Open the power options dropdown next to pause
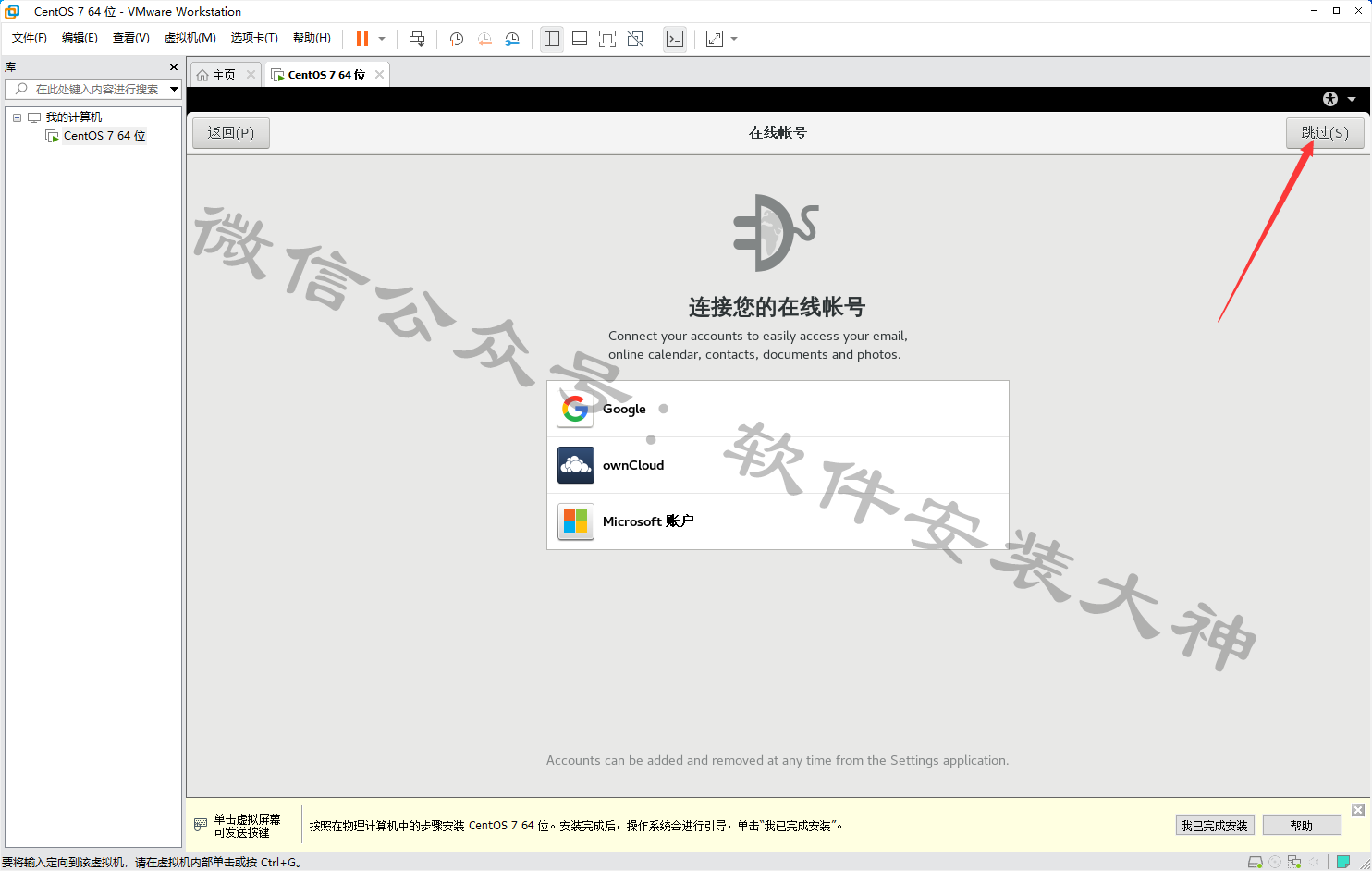The height and width of the screenshot is (871, 1372). (382, 39)
